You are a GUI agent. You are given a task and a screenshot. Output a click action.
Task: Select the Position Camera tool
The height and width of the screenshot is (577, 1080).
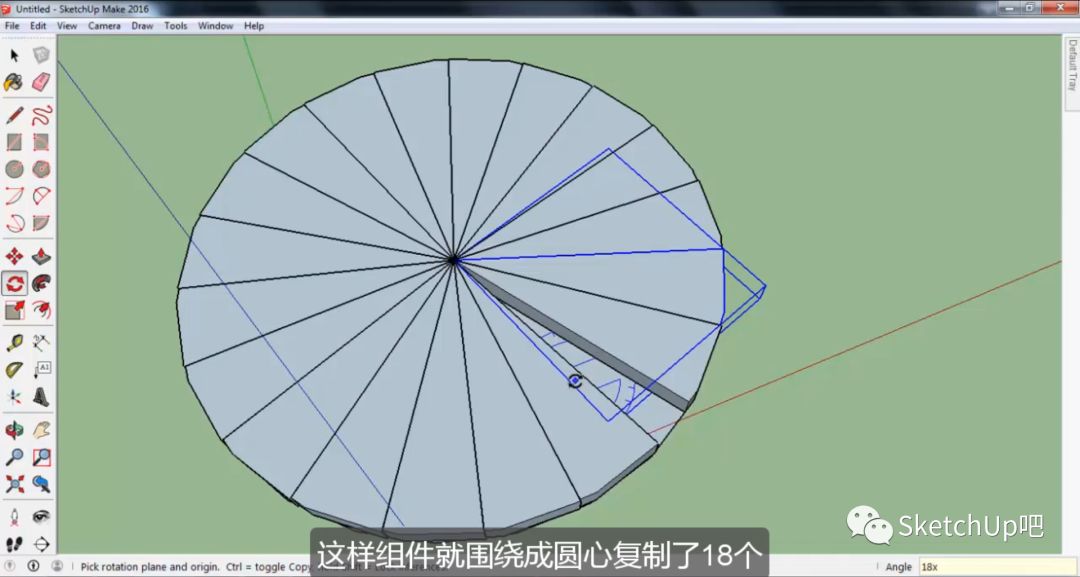pyautogui.click(x=14, y=517)
